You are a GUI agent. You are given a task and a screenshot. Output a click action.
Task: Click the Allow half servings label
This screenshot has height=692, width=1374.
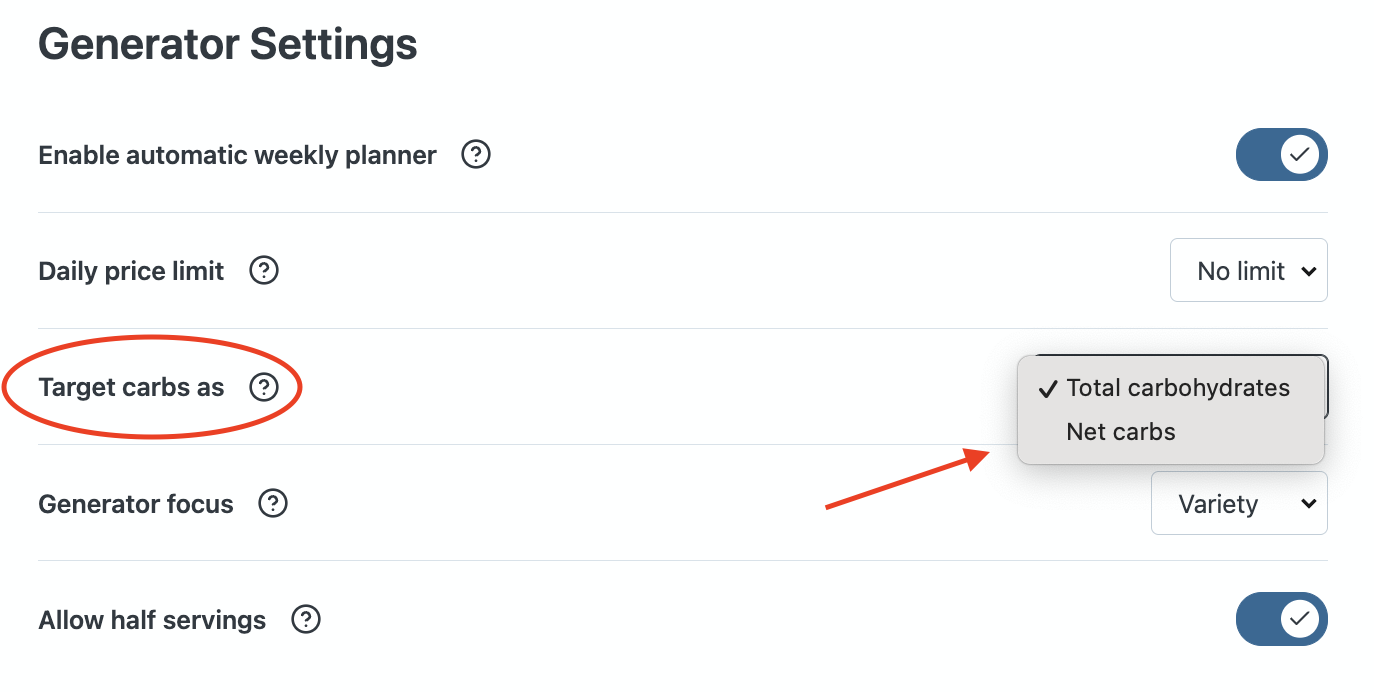click(152, 620)
